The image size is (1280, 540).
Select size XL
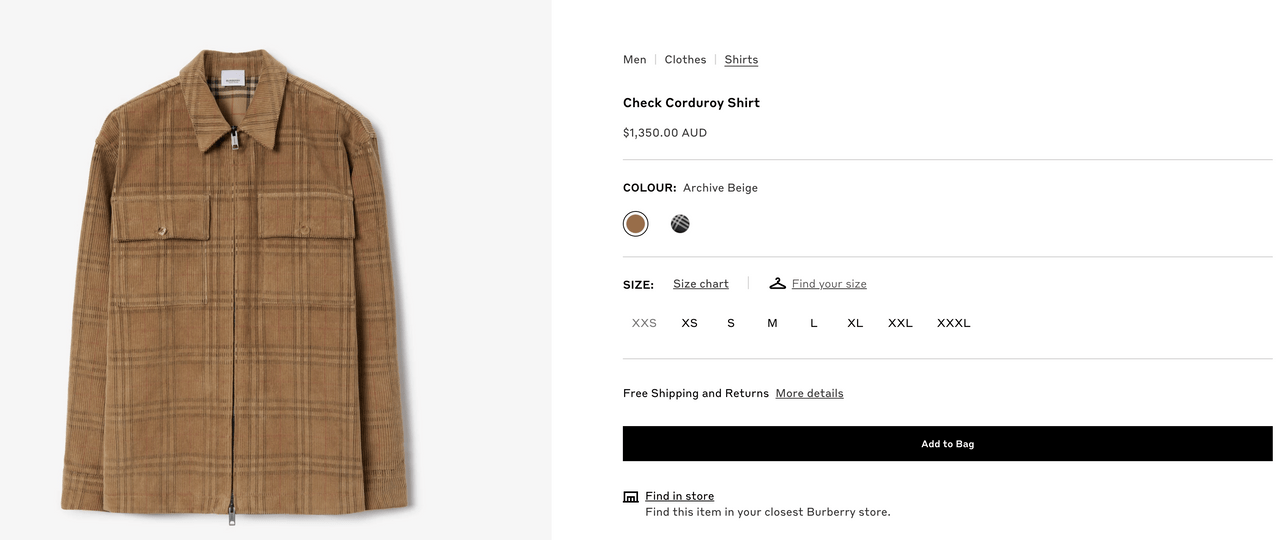coord(855,323)
